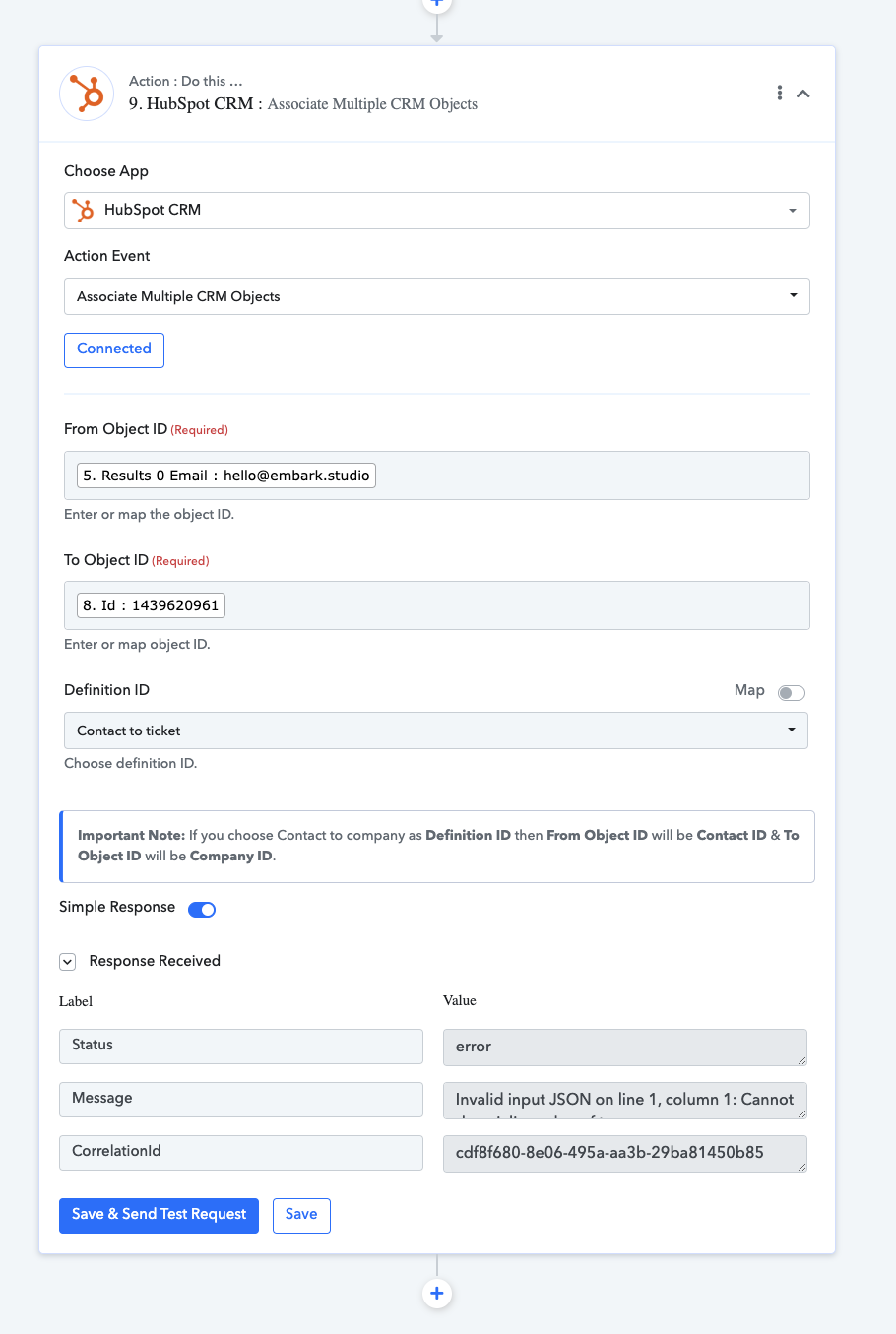Click Save & Send Test Request
The width and height of the screenshot is (896, 1334).
click(x=159, y=1215)
